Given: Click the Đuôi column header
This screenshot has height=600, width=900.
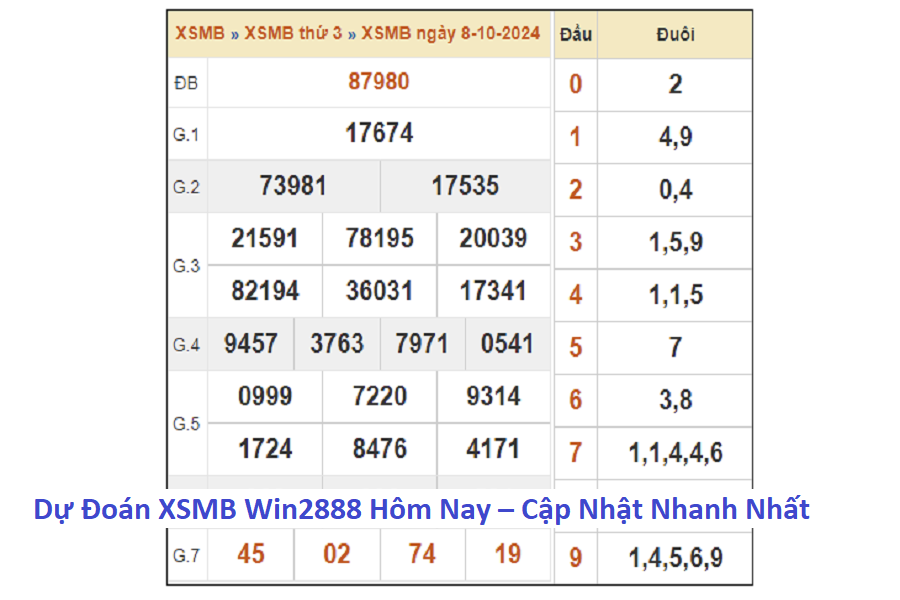Looking at the screenshot, I should 675,34.
